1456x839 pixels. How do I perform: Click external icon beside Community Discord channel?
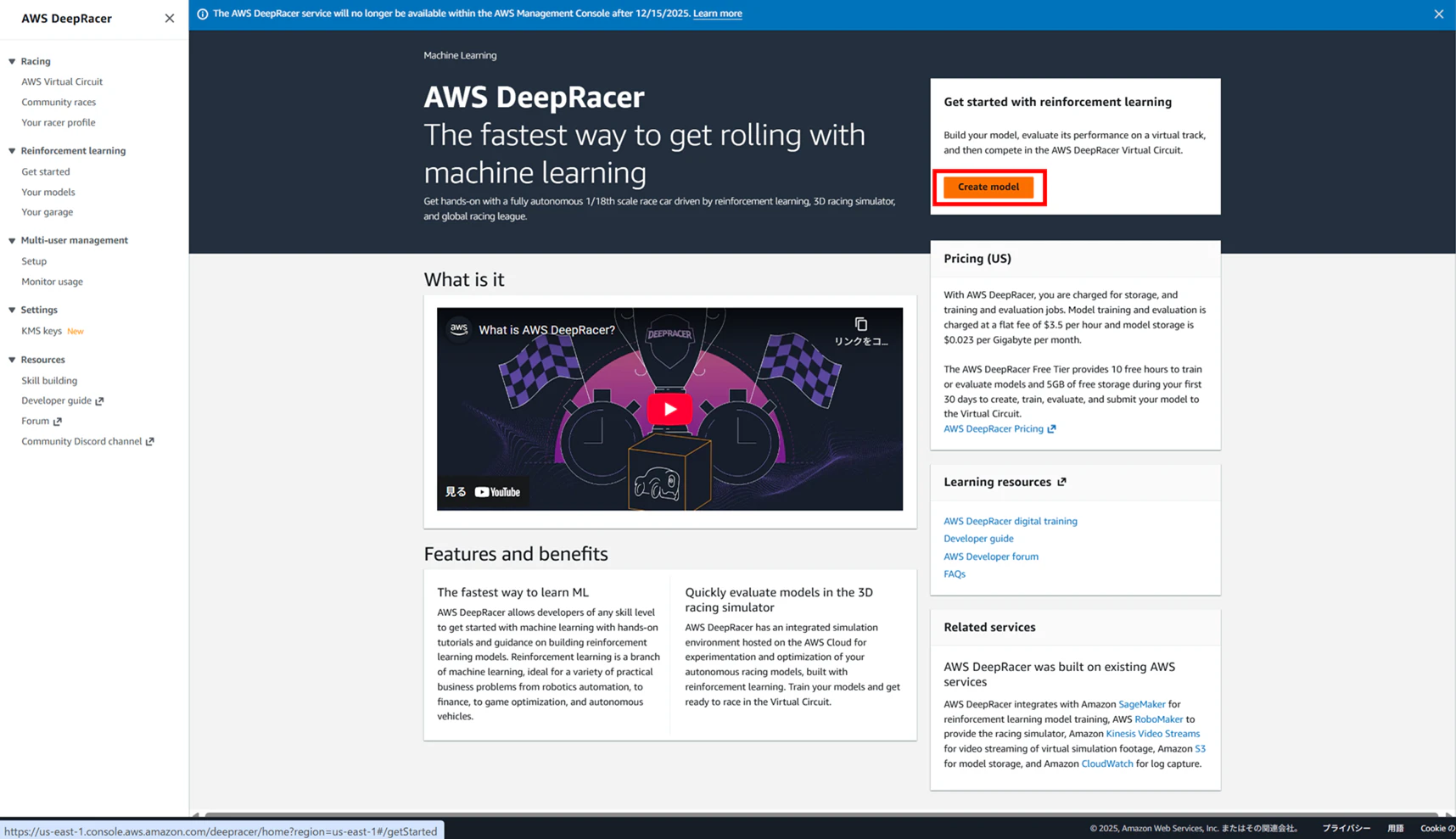point(150,442)
